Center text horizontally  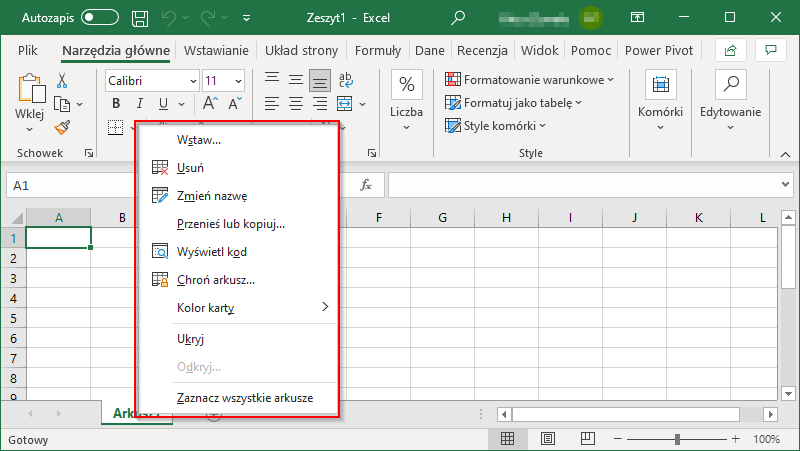[296, 104]
